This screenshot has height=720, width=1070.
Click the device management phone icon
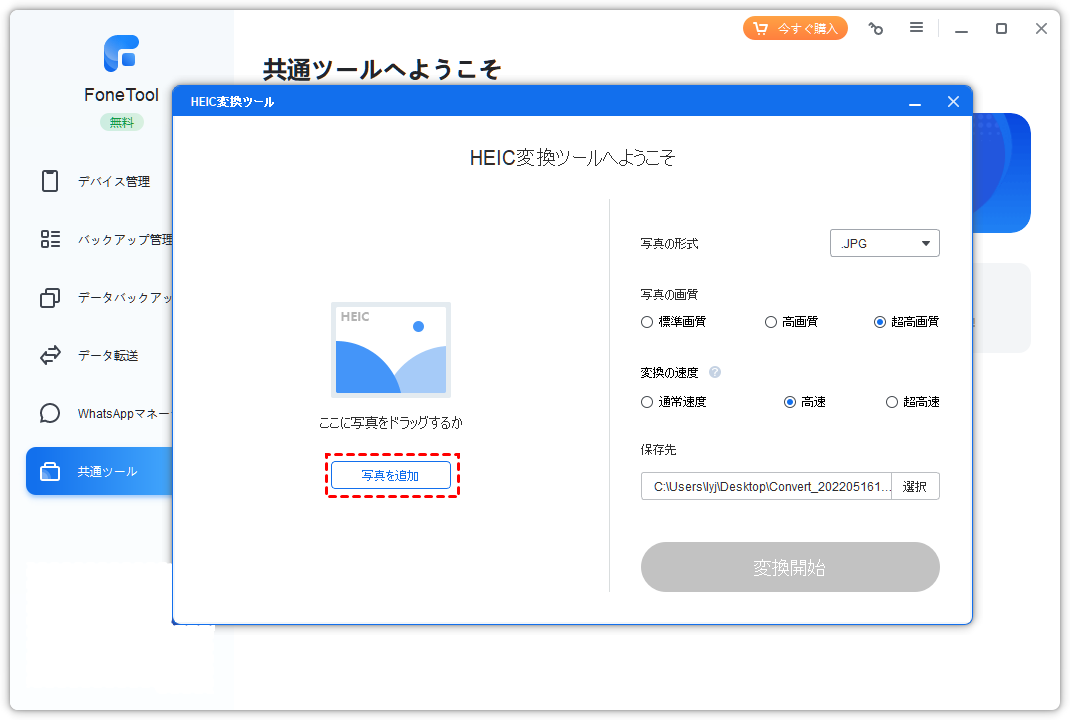pyautogui.click(x=50, y=181)
